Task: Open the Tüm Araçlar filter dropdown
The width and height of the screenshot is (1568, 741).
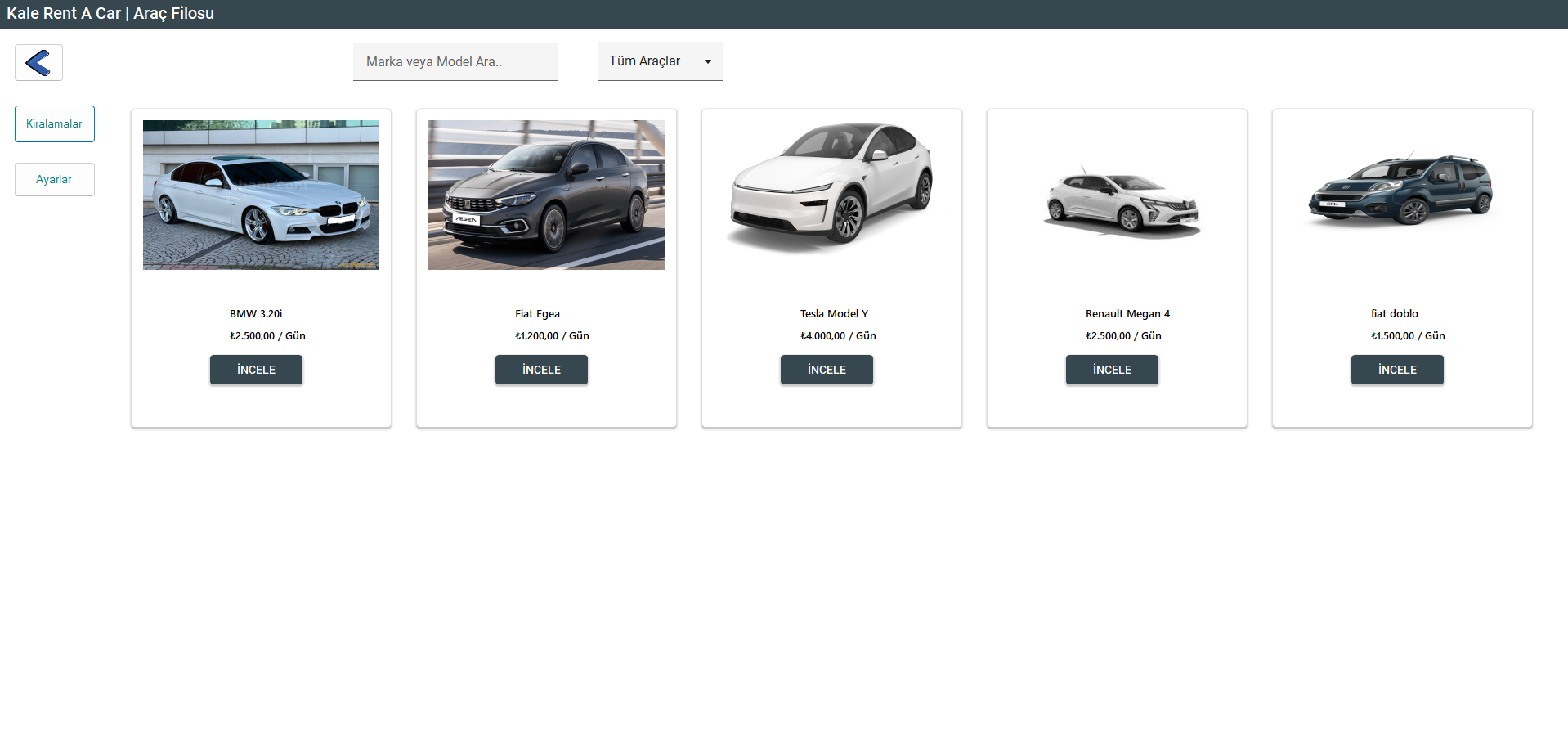Action: [x=659, y=61]
